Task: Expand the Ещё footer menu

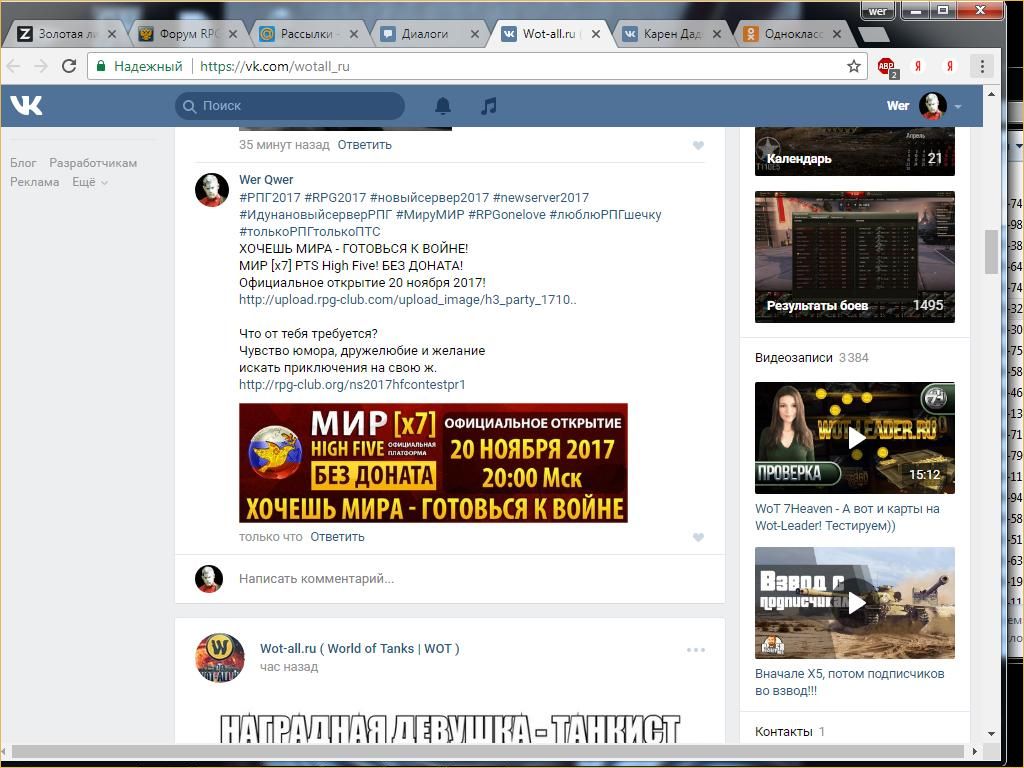Action: (x=89, y=182)
